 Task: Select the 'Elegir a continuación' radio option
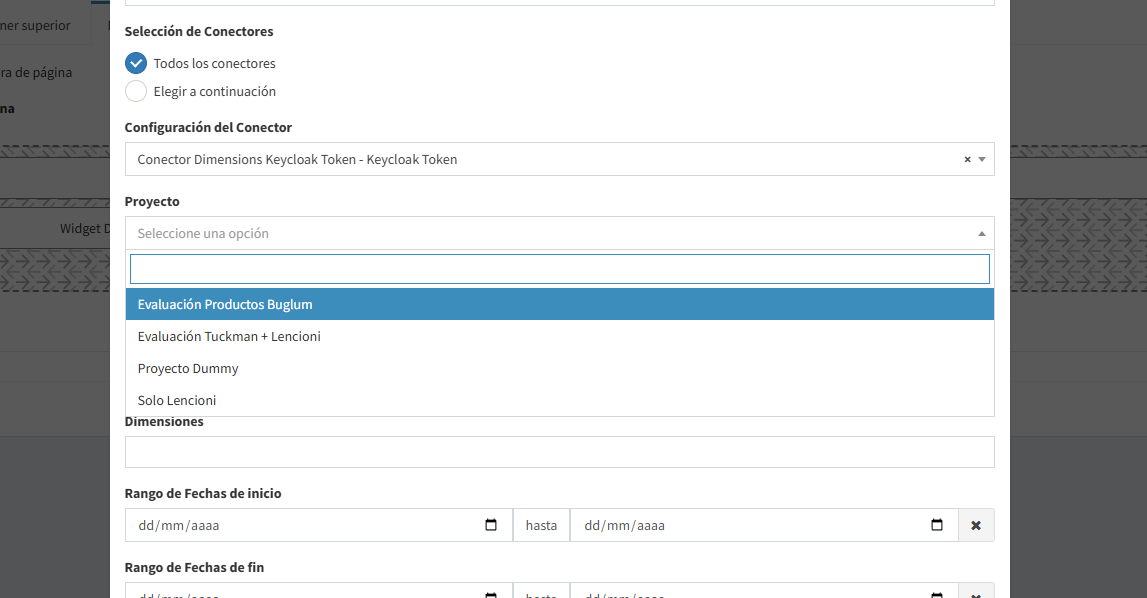point(136,91)
